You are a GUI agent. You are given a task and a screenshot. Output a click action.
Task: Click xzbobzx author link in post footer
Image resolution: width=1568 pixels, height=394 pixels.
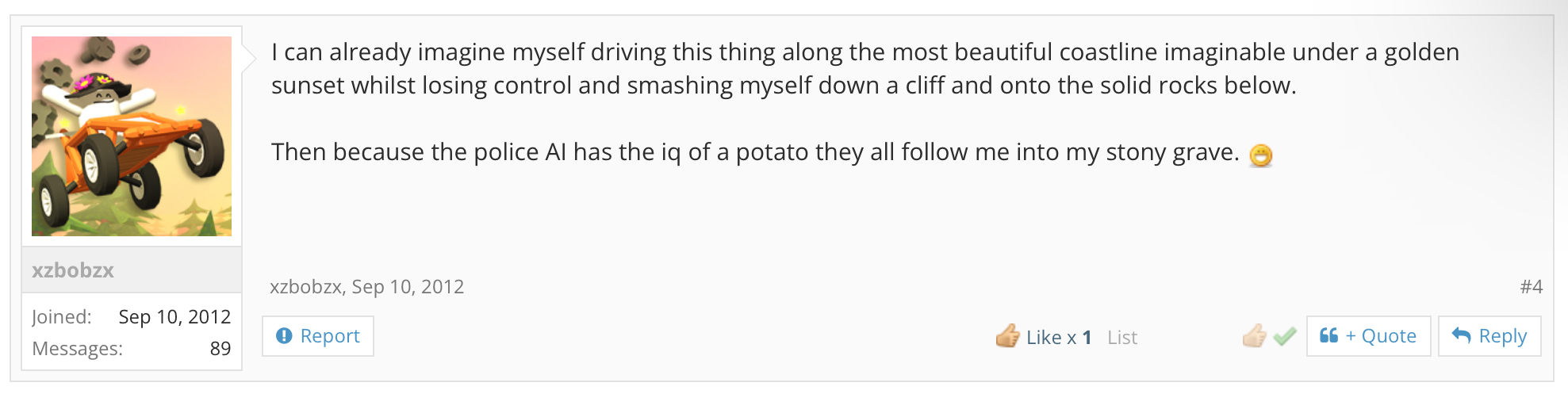click(305, 287)
